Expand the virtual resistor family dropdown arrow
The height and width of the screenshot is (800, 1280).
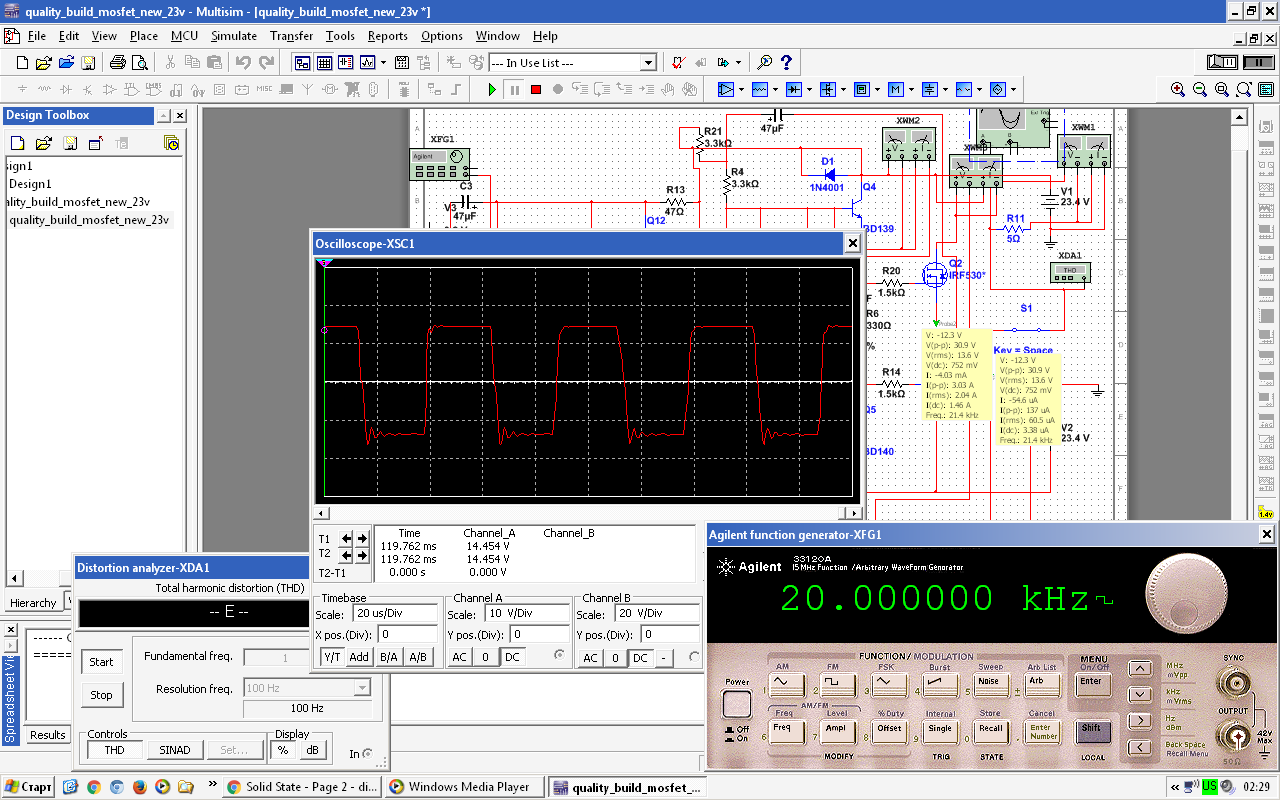[775, 89]
